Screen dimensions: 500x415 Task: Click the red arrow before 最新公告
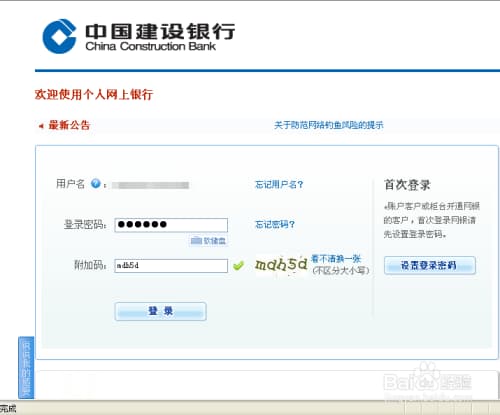pos(41,126)
